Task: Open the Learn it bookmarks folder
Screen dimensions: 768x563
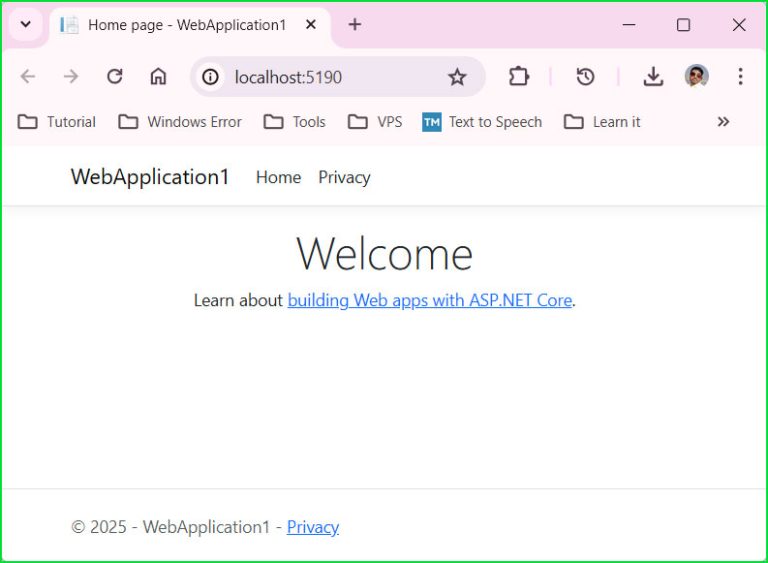Action: (x=602, y=122)
